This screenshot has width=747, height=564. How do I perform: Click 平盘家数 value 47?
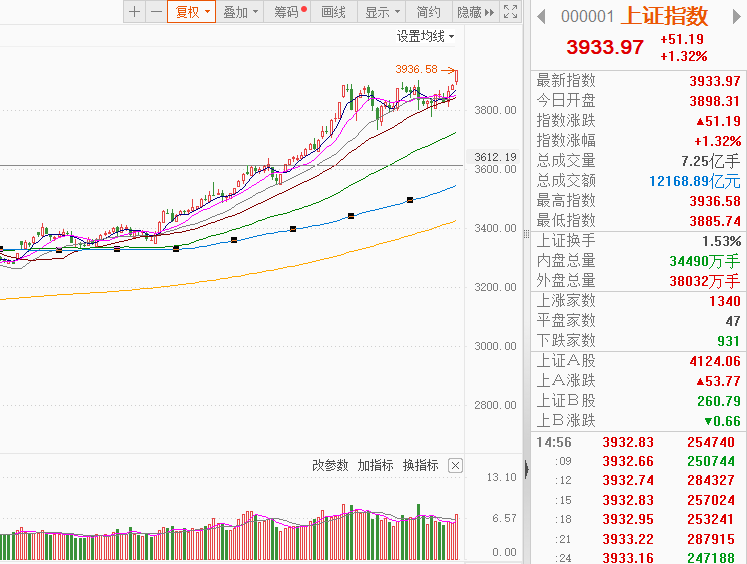coord(733,321)
